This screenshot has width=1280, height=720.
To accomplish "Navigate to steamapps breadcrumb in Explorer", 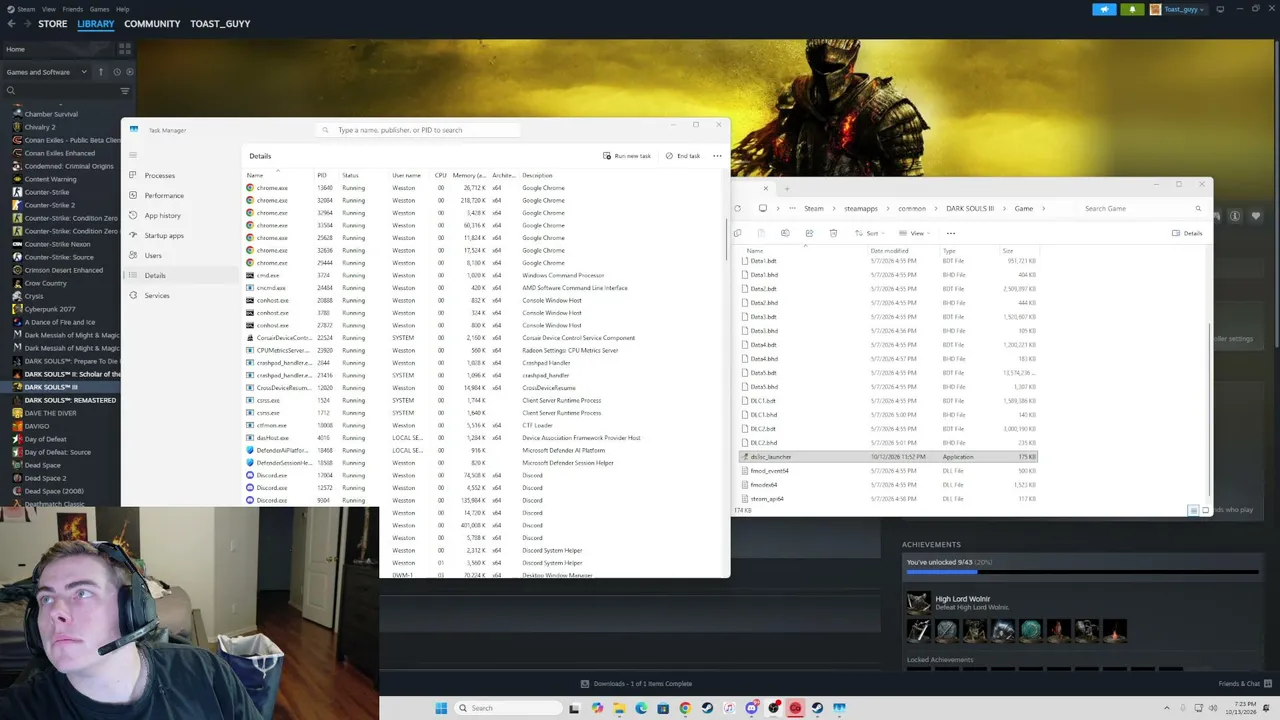I will pos(860,209).
